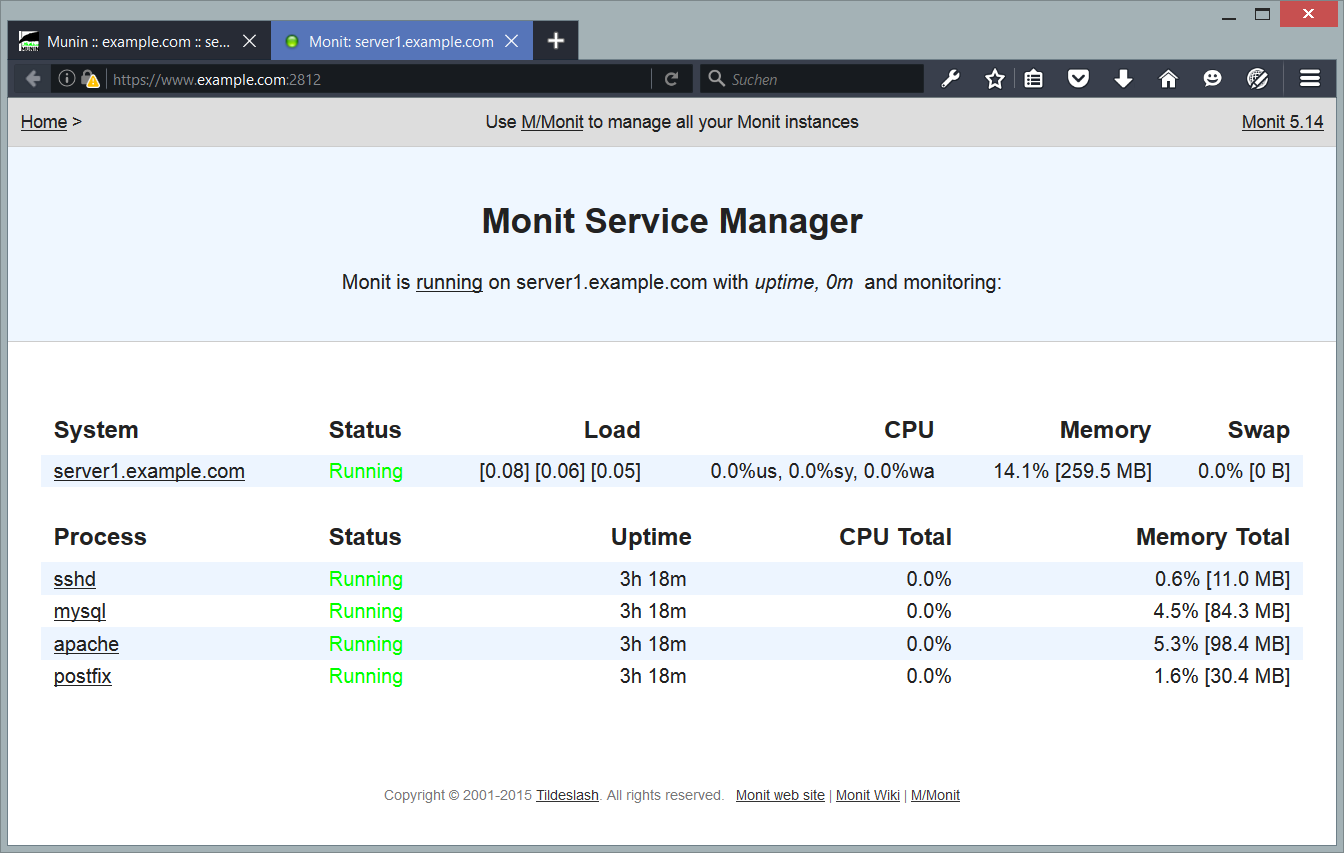Click apache memory 5.3% [98.4 MB]

(1222, 644)
